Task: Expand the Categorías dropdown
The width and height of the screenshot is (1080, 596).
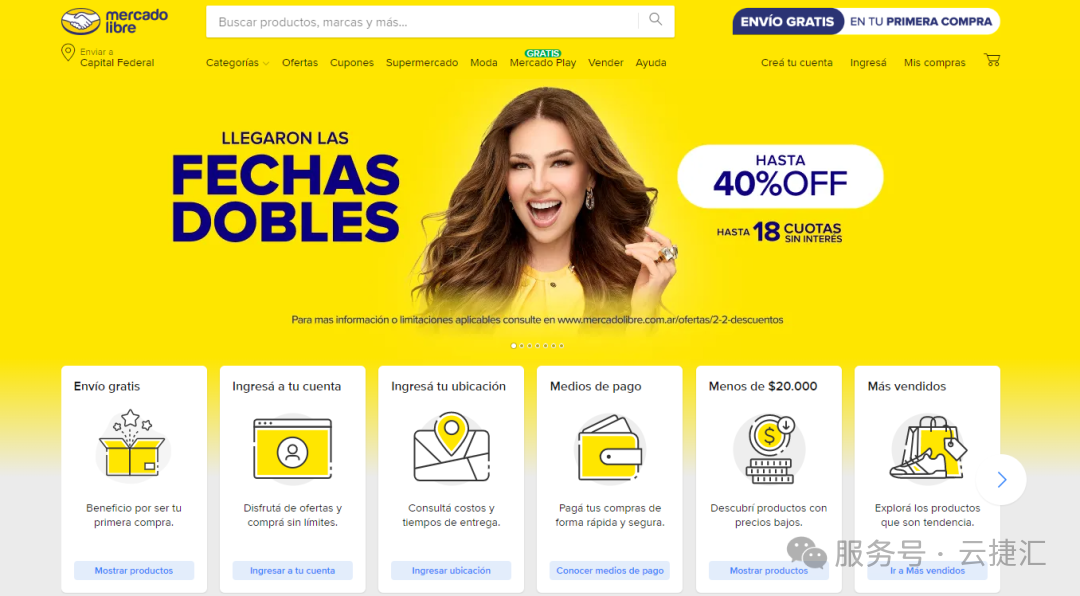Action: pyautogui.click(x=237, y=63)
